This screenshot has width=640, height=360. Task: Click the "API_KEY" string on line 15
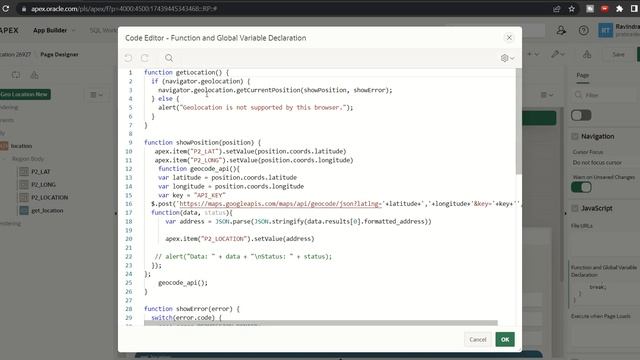(209, 195)
